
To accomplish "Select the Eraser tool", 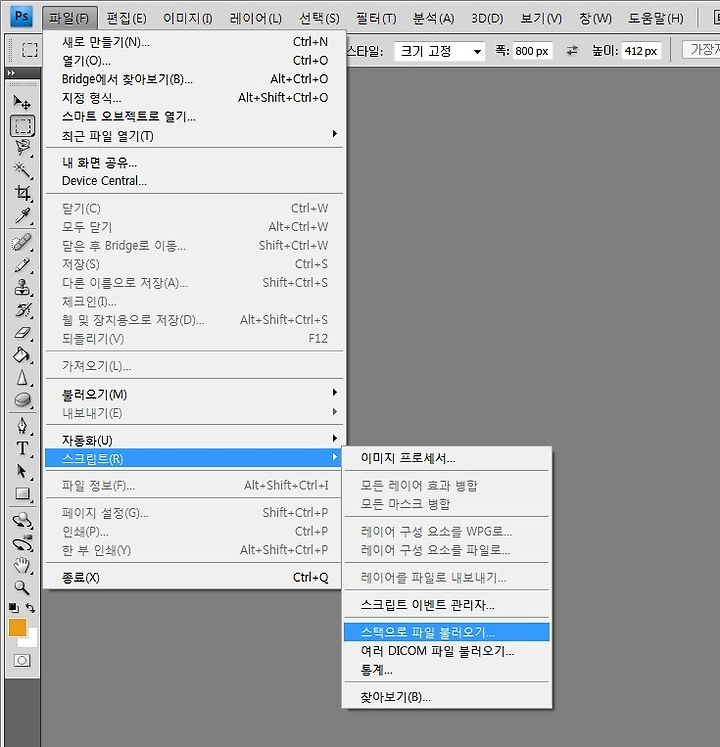I will tap(22, 333).
